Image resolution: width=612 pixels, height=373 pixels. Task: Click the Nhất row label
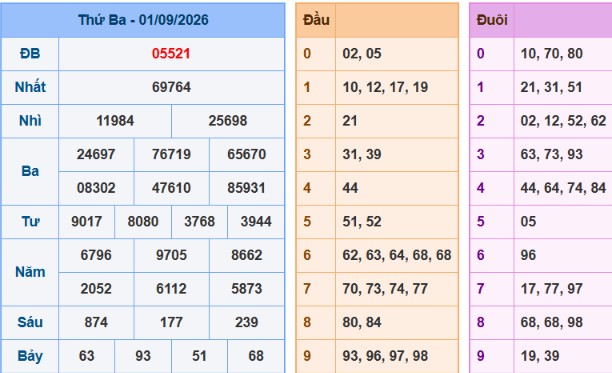click(x=30, y=87)
